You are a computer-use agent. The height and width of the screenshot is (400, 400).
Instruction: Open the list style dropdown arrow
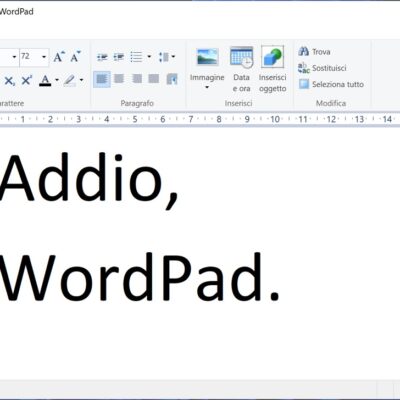click(149, 57)
